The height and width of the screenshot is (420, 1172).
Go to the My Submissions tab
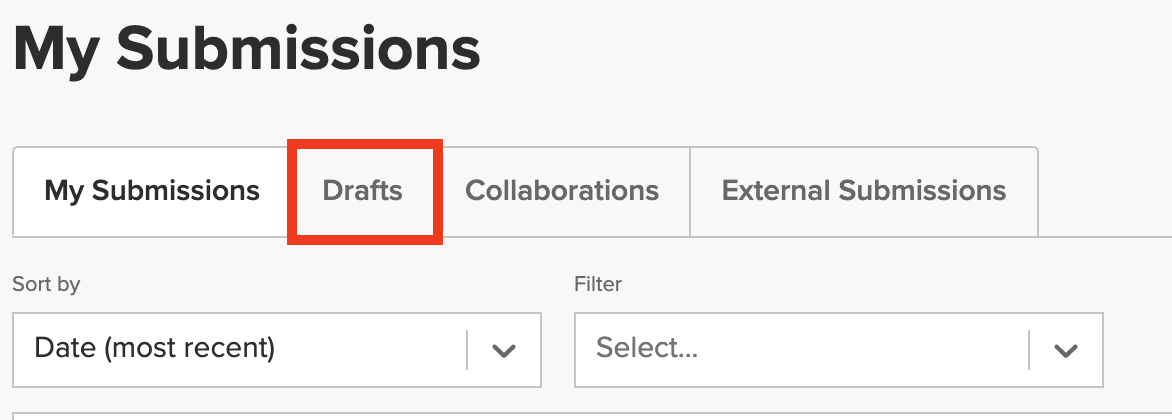152,191
